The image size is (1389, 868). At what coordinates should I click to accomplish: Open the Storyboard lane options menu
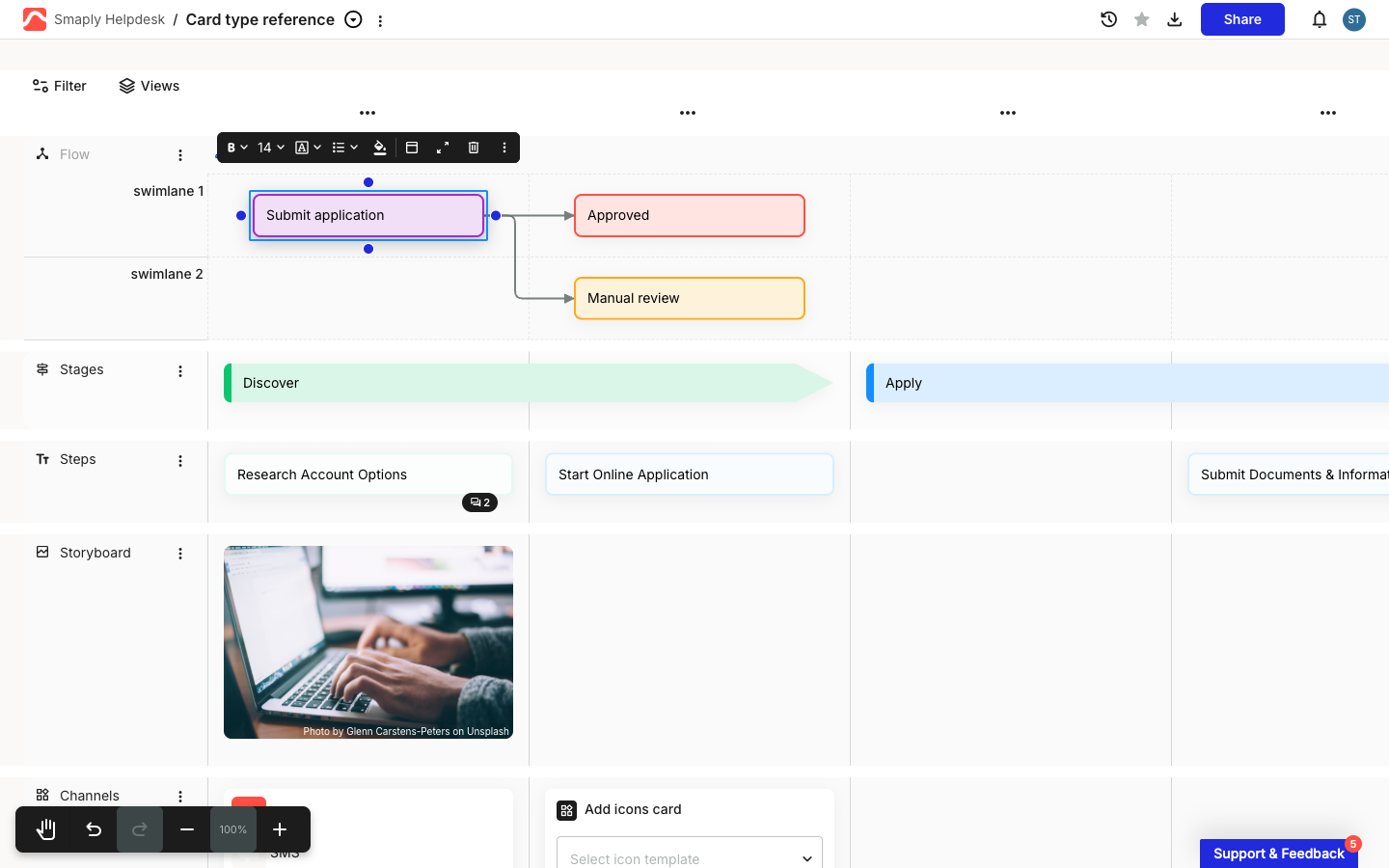[x=180, y=554]
